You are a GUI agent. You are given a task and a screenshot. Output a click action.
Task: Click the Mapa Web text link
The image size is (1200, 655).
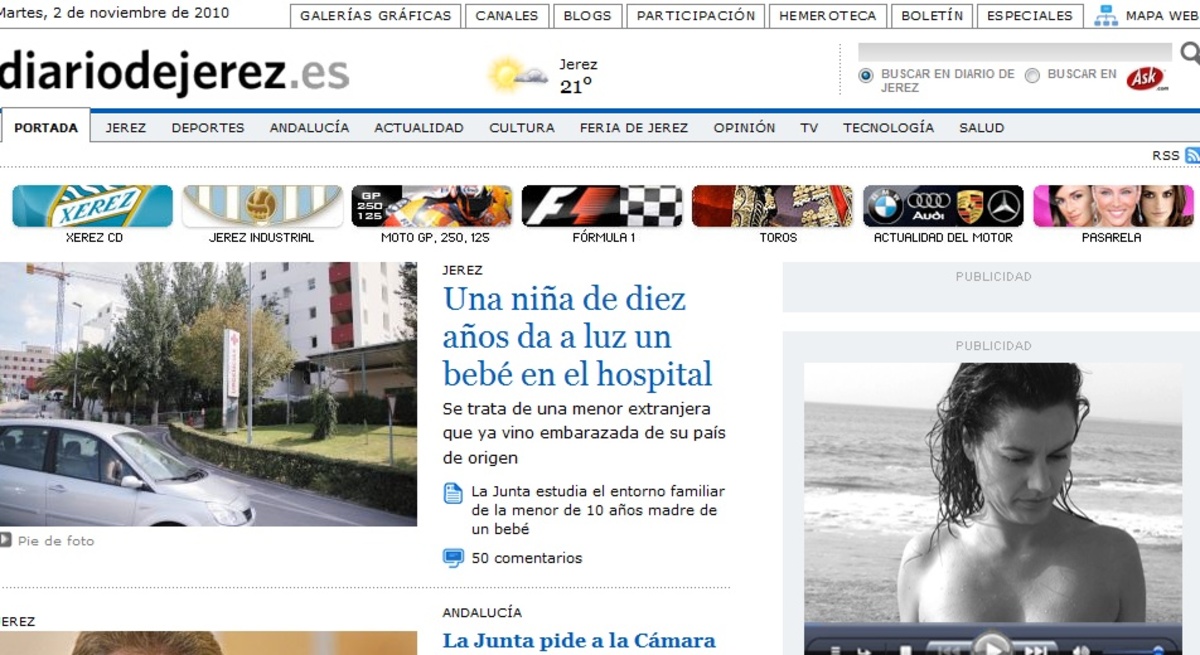pyautogui.click(x=1162, y=16)
